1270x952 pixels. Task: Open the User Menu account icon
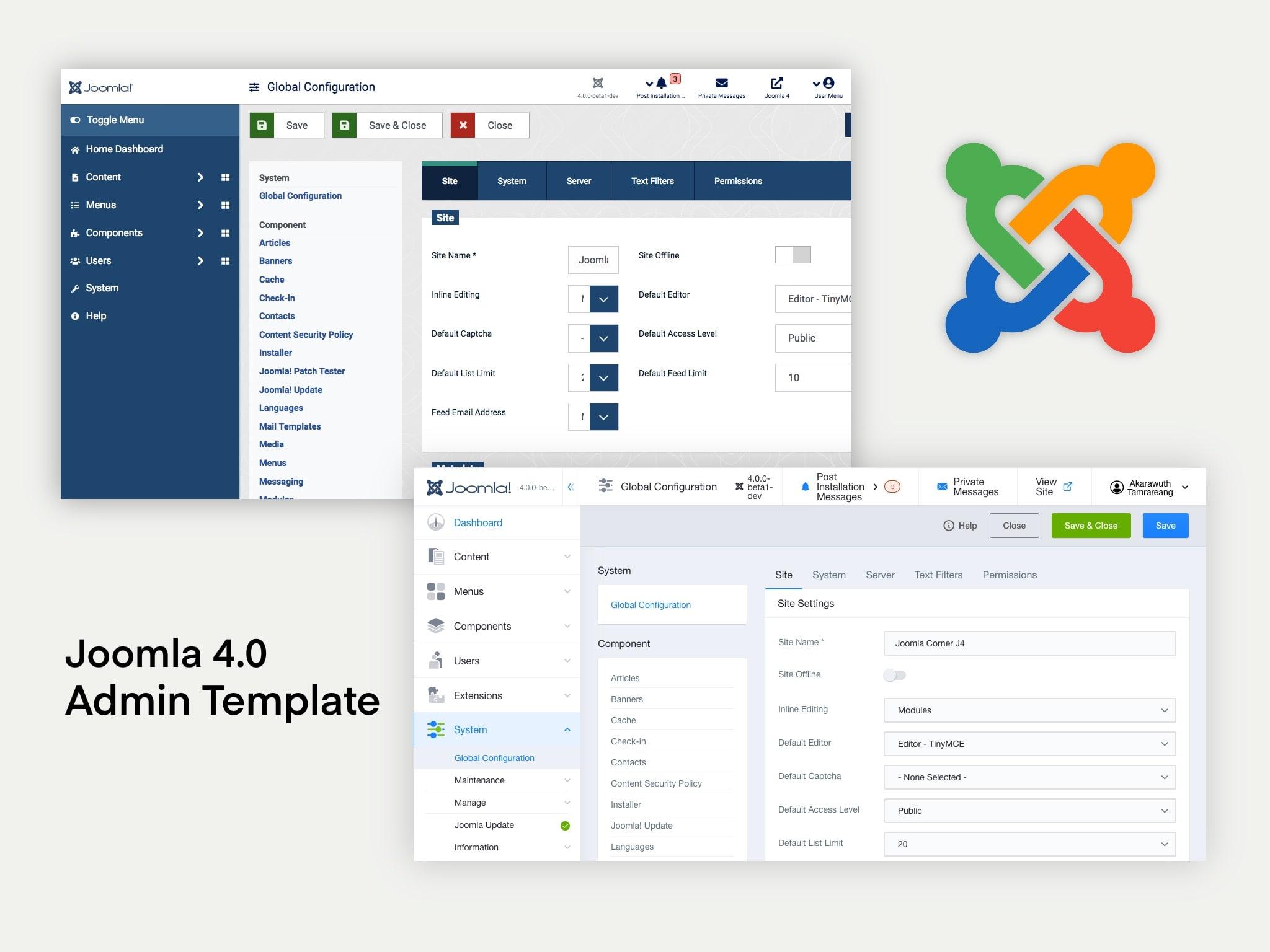click(828, 84)
